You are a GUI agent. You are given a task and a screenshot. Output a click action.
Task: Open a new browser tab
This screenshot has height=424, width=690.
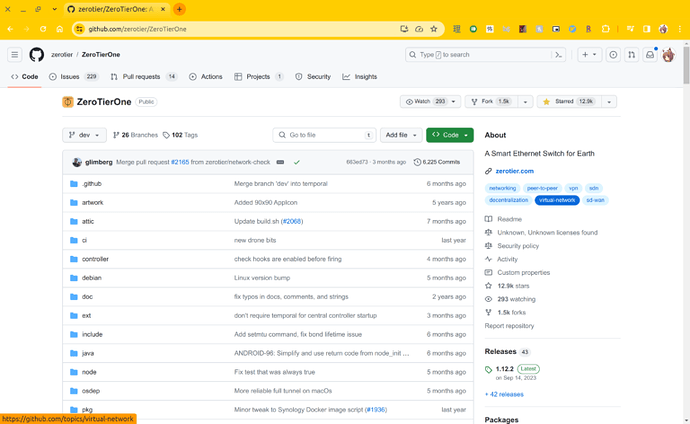point(179,9)
